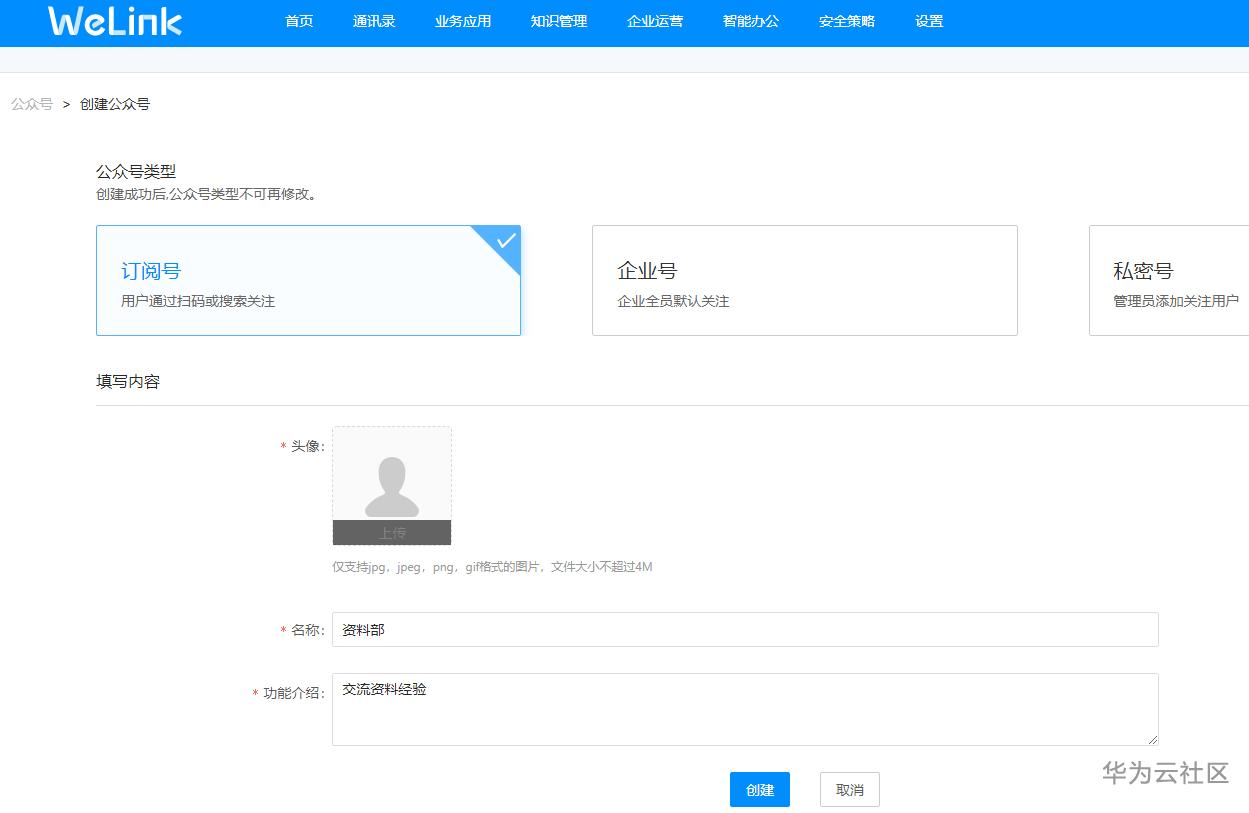This screenshot has height=813, width=1249.
Task: Click the text 用户通过扫码或搜索关注
Action: click(x=198, y=301)
